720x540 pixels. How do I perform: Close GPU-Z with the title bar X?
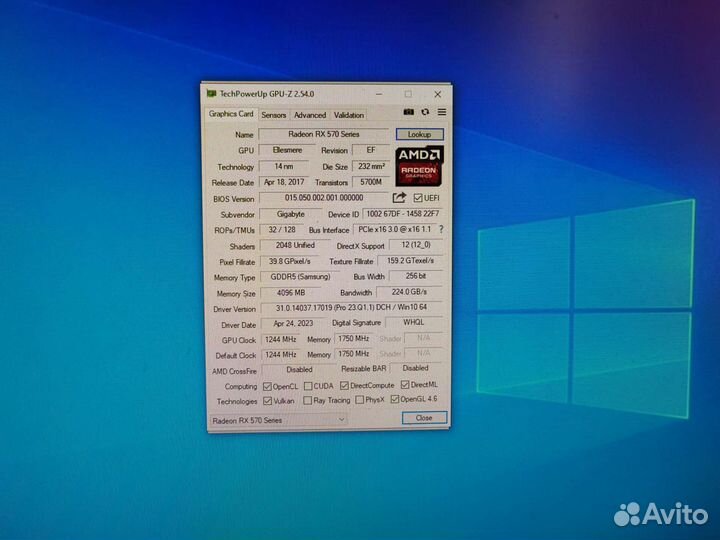click(438, 94)
